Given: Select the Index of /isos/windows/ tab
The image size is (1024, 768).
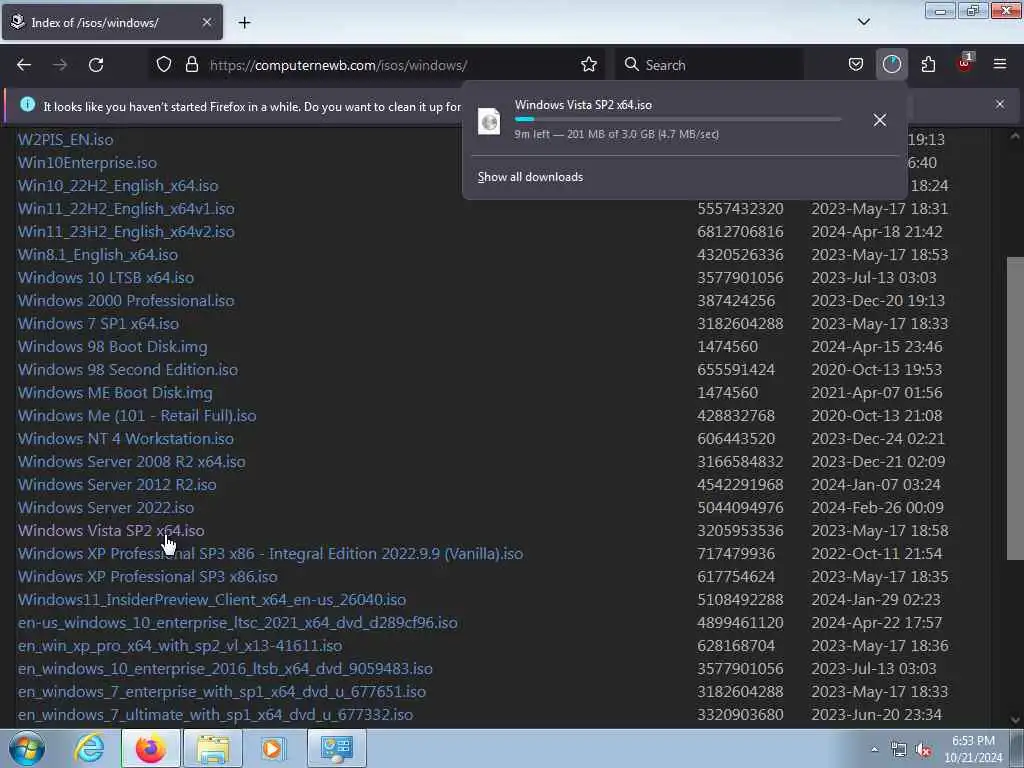Looking at the screenshot, I should click(112, 23).
